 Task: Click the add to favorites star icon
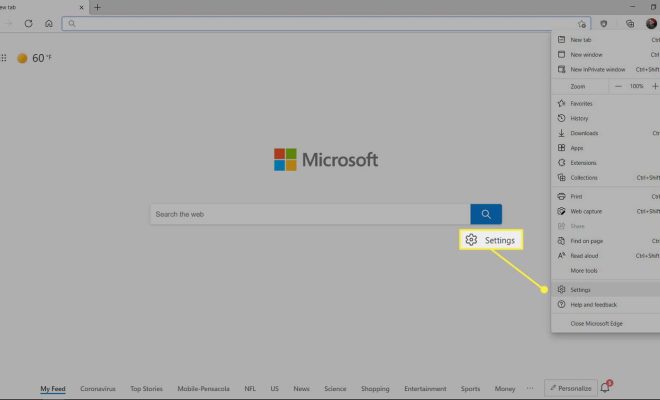click(x=582, y=24)
